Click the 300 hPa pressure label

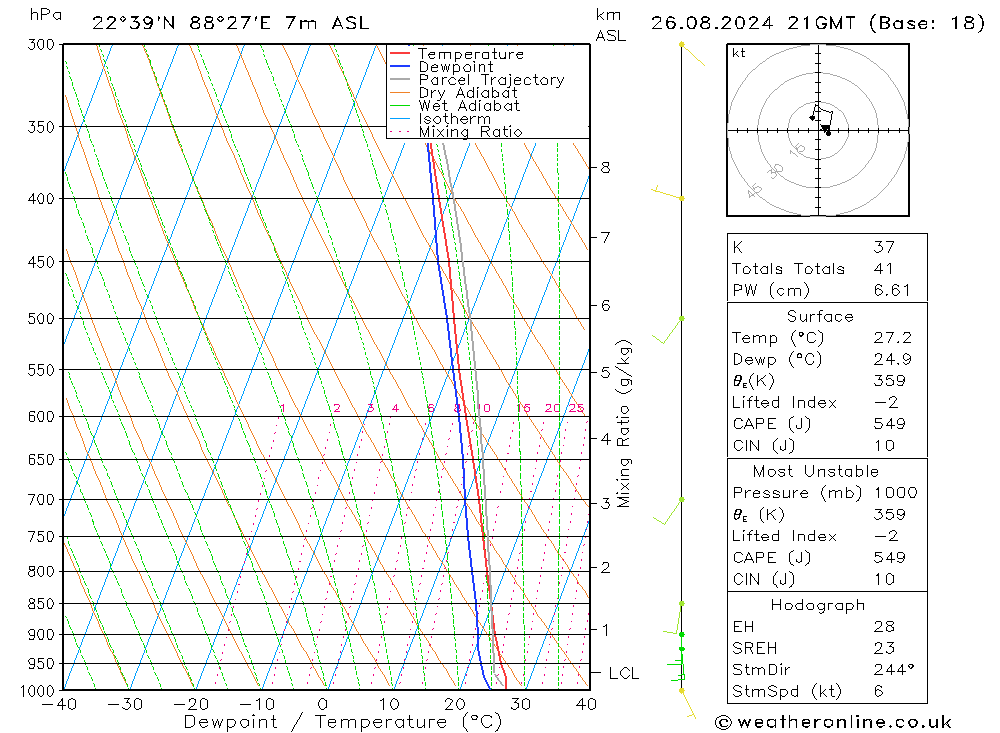41,45
